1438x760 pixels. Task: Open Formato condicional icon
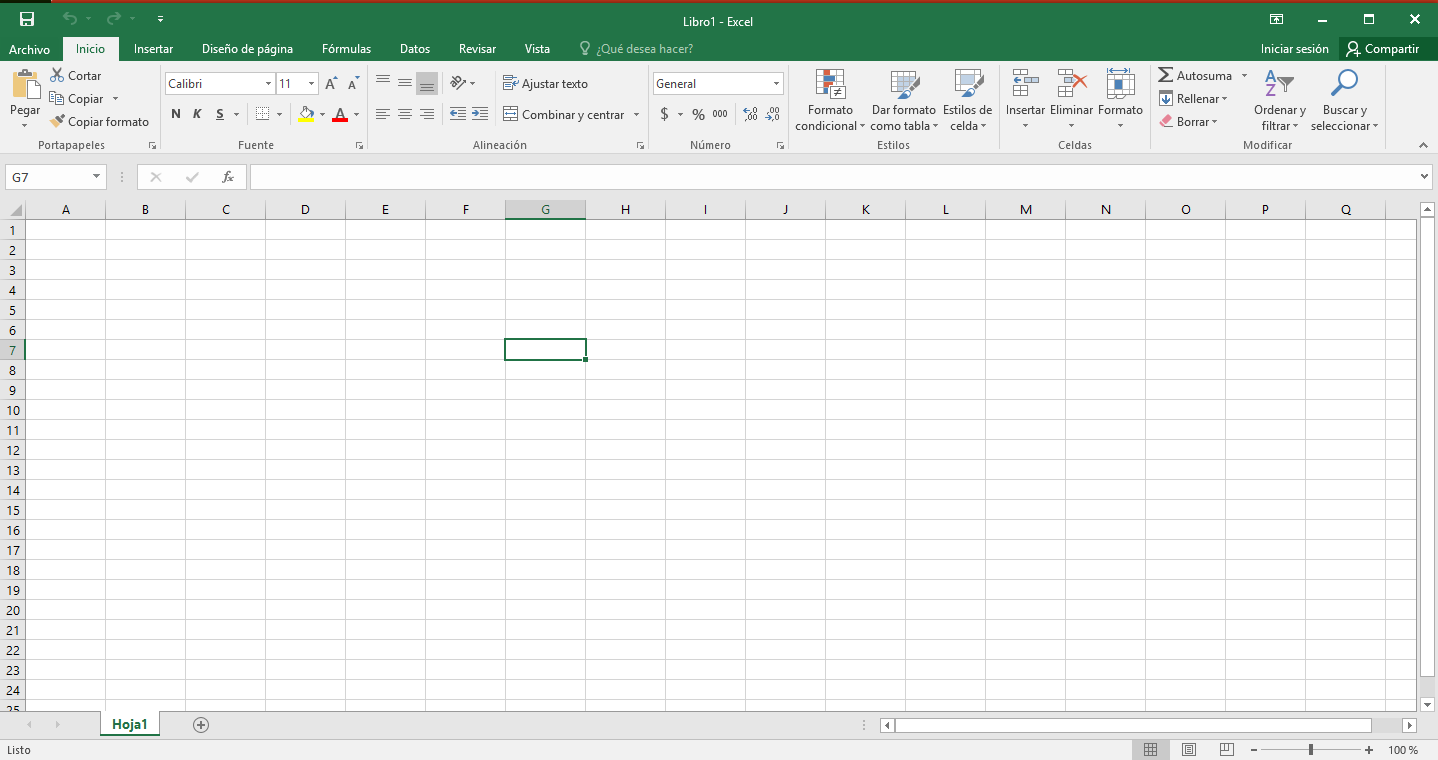830,85
